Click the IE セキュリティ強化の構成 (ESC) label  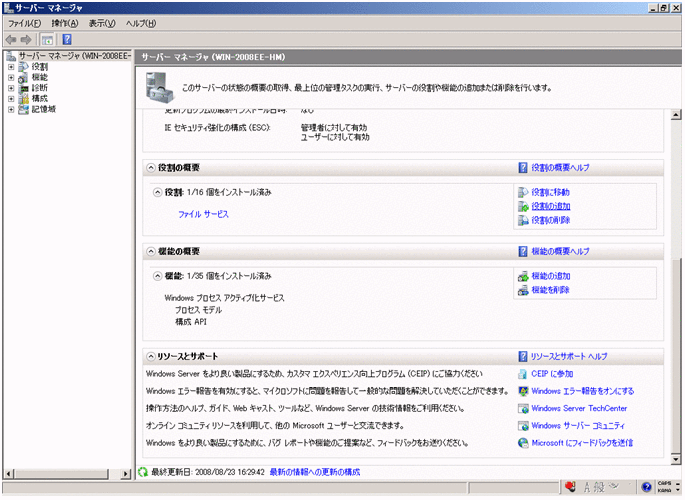(x=218, y=128)
